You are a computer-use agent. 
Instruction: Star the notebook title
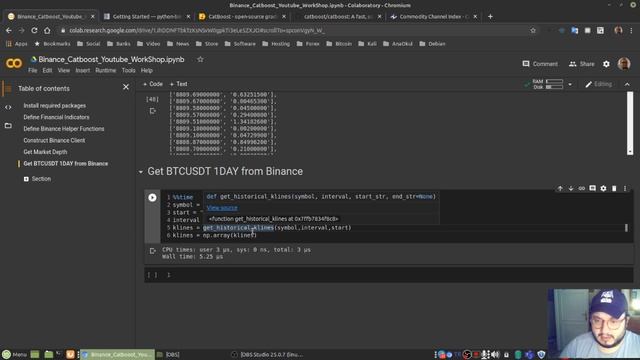[x=200, y=60]
